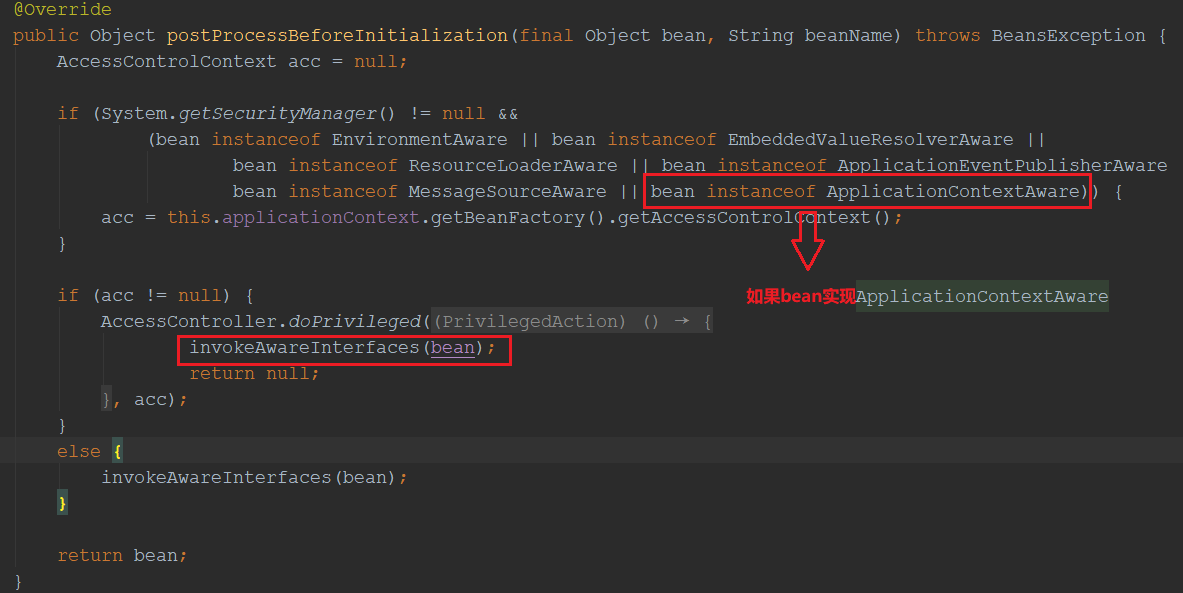The height and width of the screenshot is (593, 1183).
Task: Click ApplicationEventPublisherAware interface name
Action: [x=1002, y=165]
